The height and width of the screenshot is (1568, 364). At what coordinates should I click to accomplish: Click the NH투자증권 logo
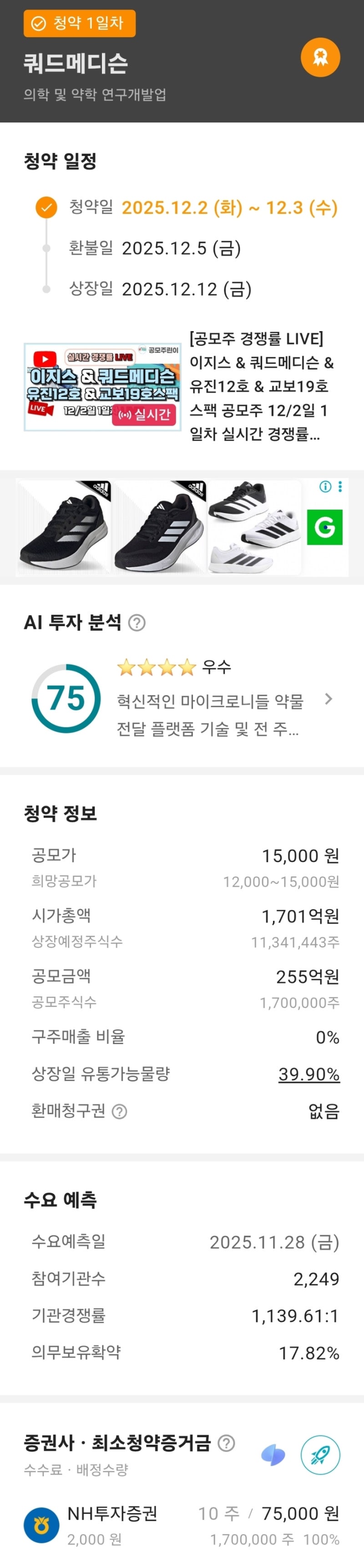click(x=41, y=1525)
